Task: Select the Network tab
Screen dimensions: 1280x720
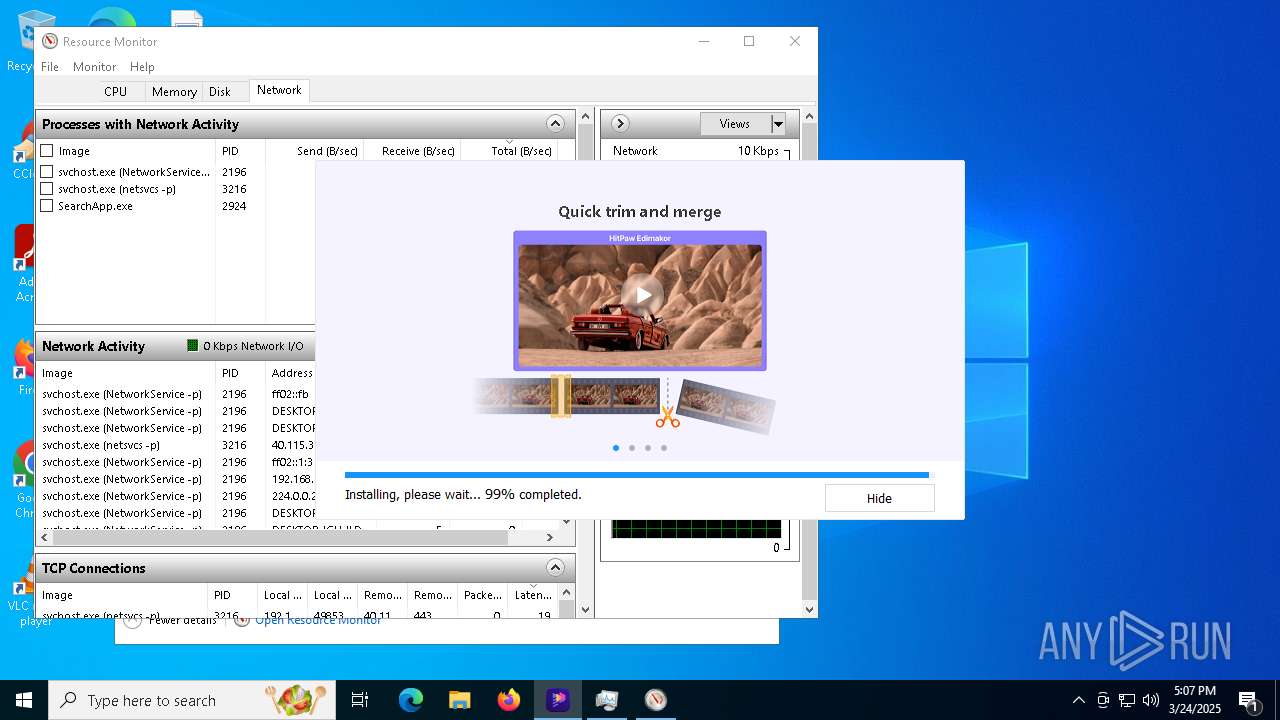Action: (279, 90)
